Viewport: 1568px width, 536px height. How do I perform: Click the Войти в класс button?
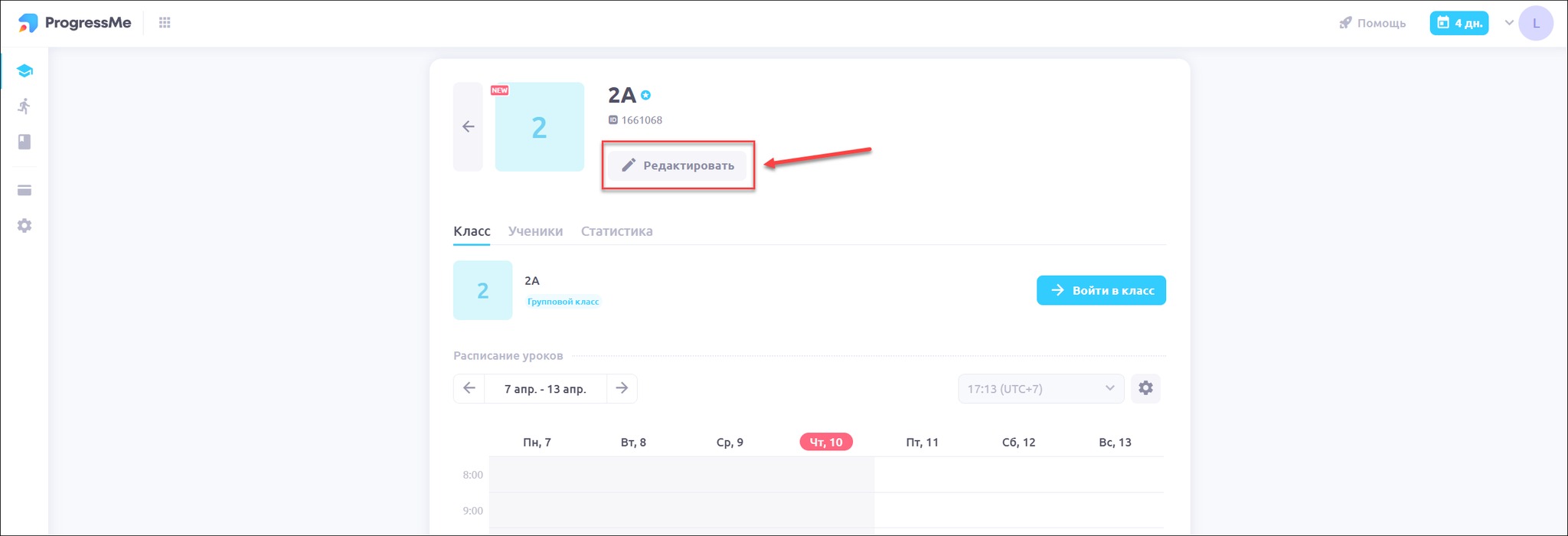click(x=1101, y=290)
